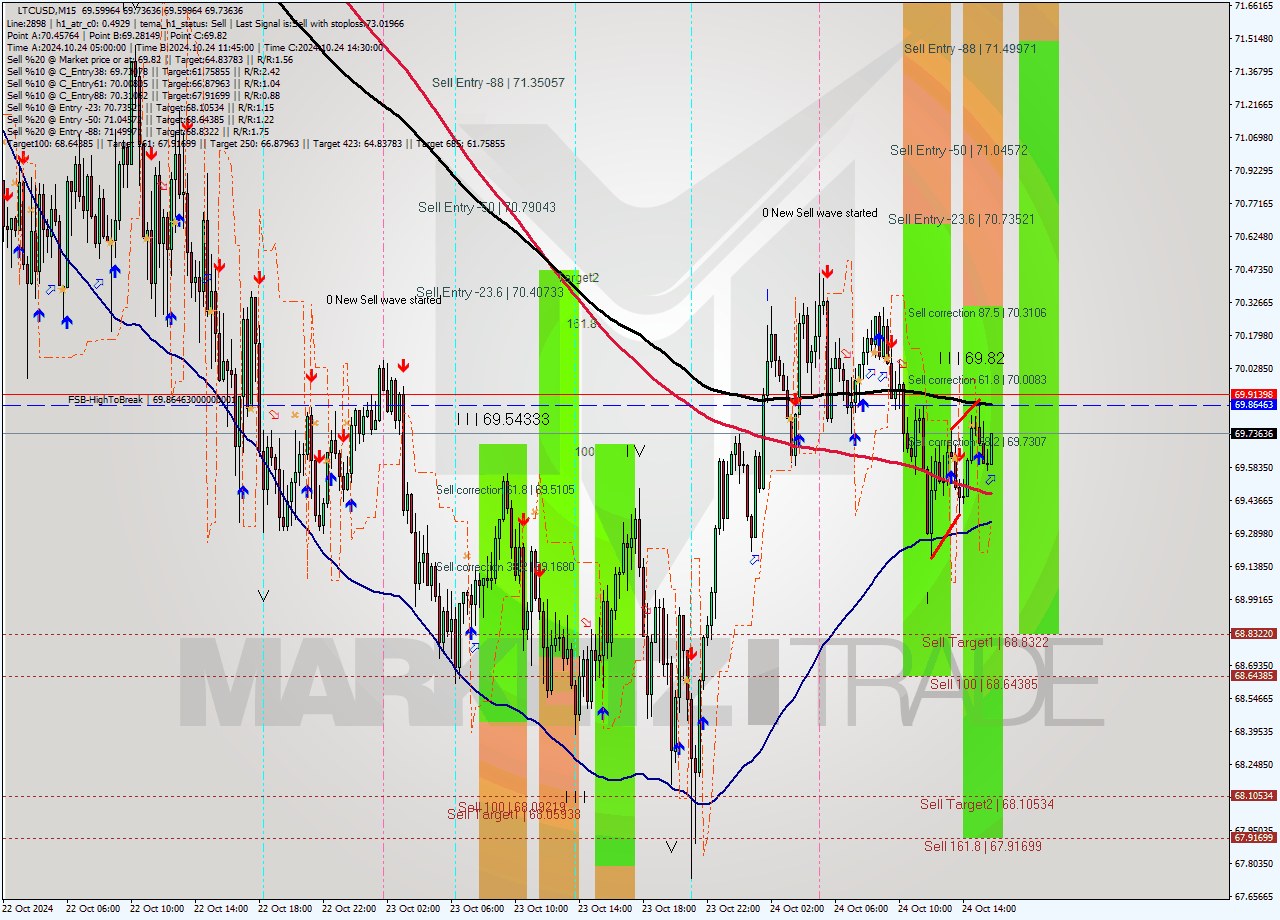Click 'Sell correction 87.5 | 70.3106' label
Image resolution: width=1280 pixels, height=920 pixels.
(x=977, y=313)
